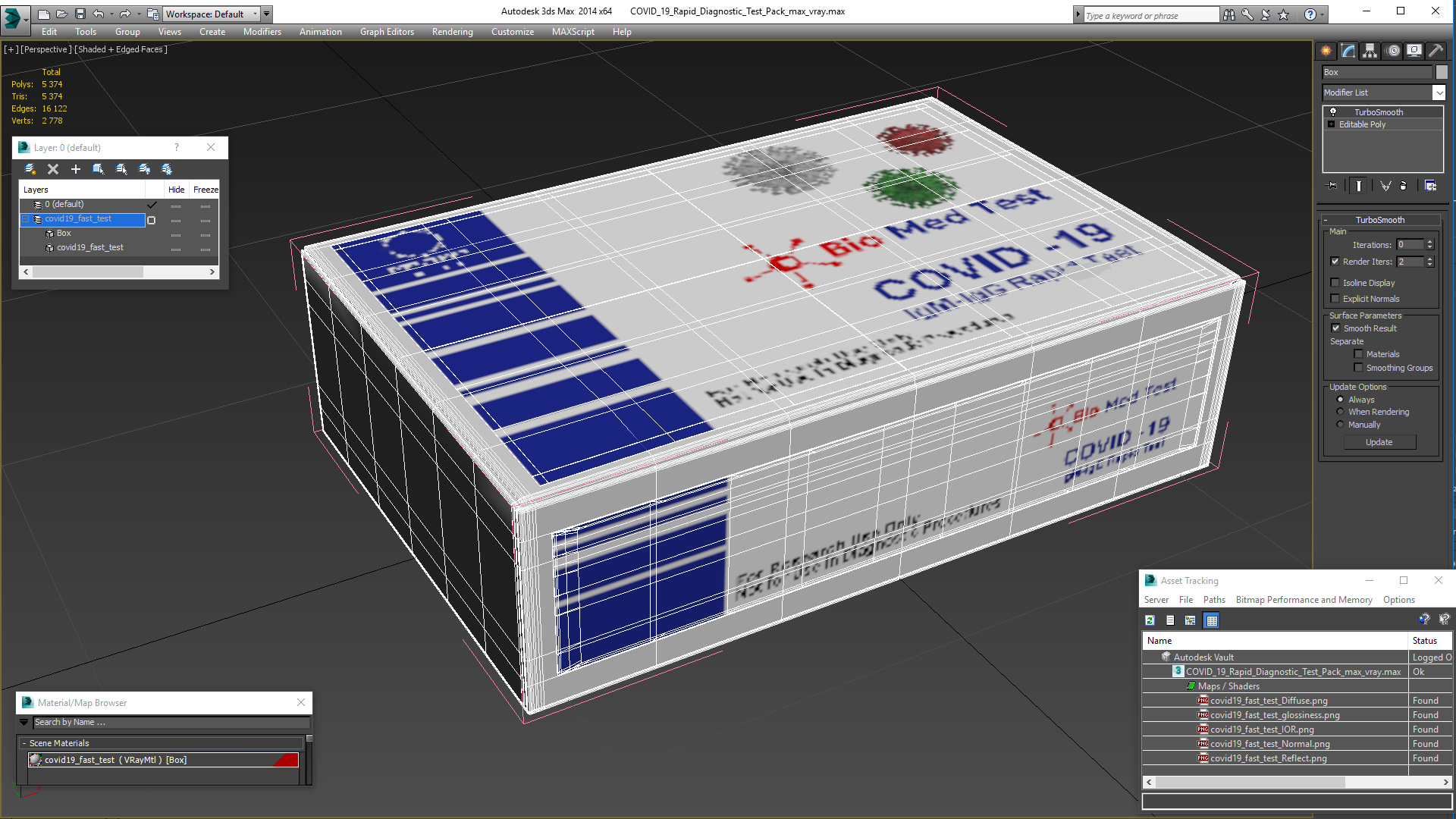Click Add Selected Objects to layer plus icon
The height and width of the screenshot is (819, 1456).
76,169
